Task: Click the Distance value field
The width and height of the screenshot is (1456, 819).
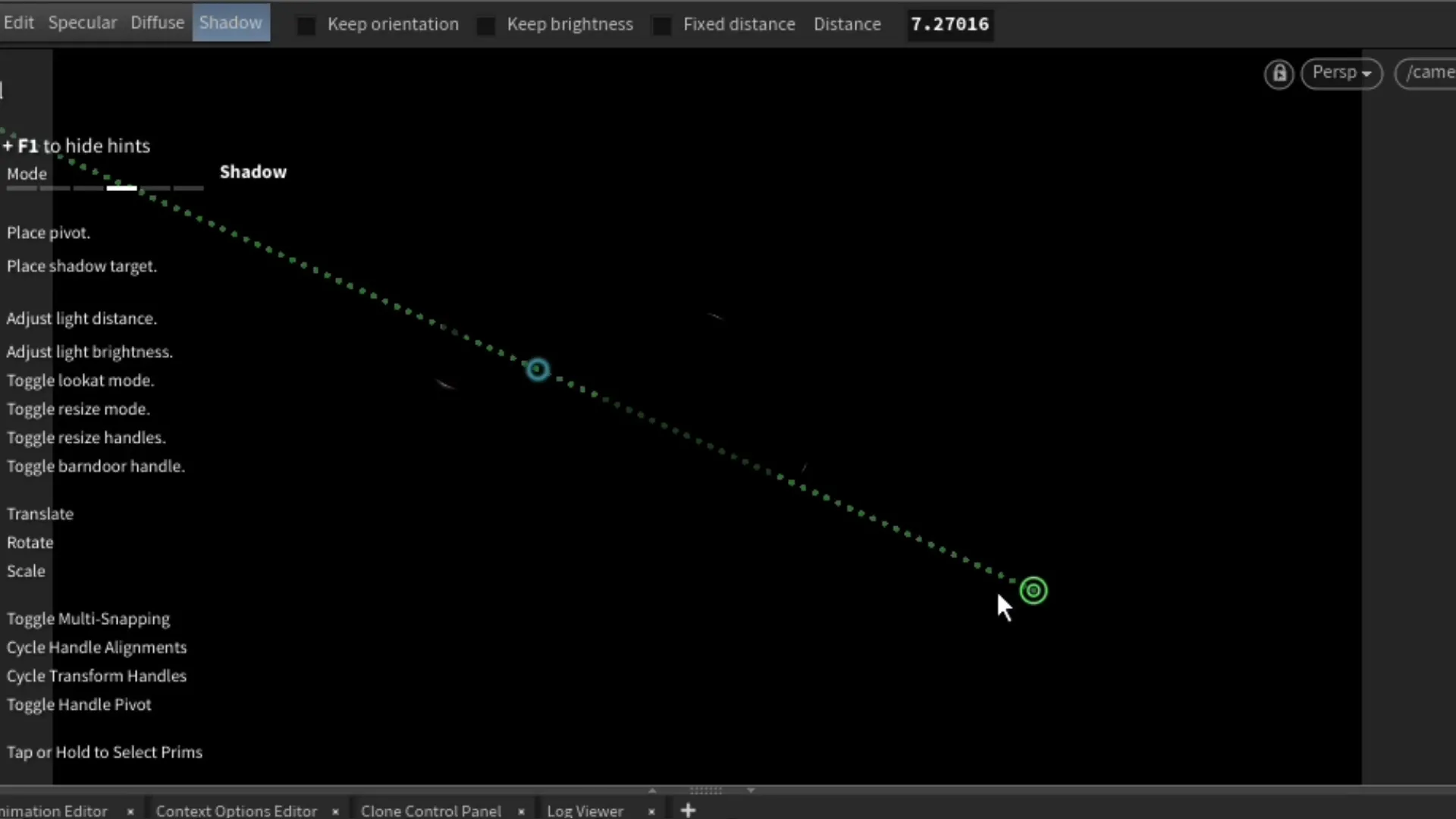Action: coord(949,24)
